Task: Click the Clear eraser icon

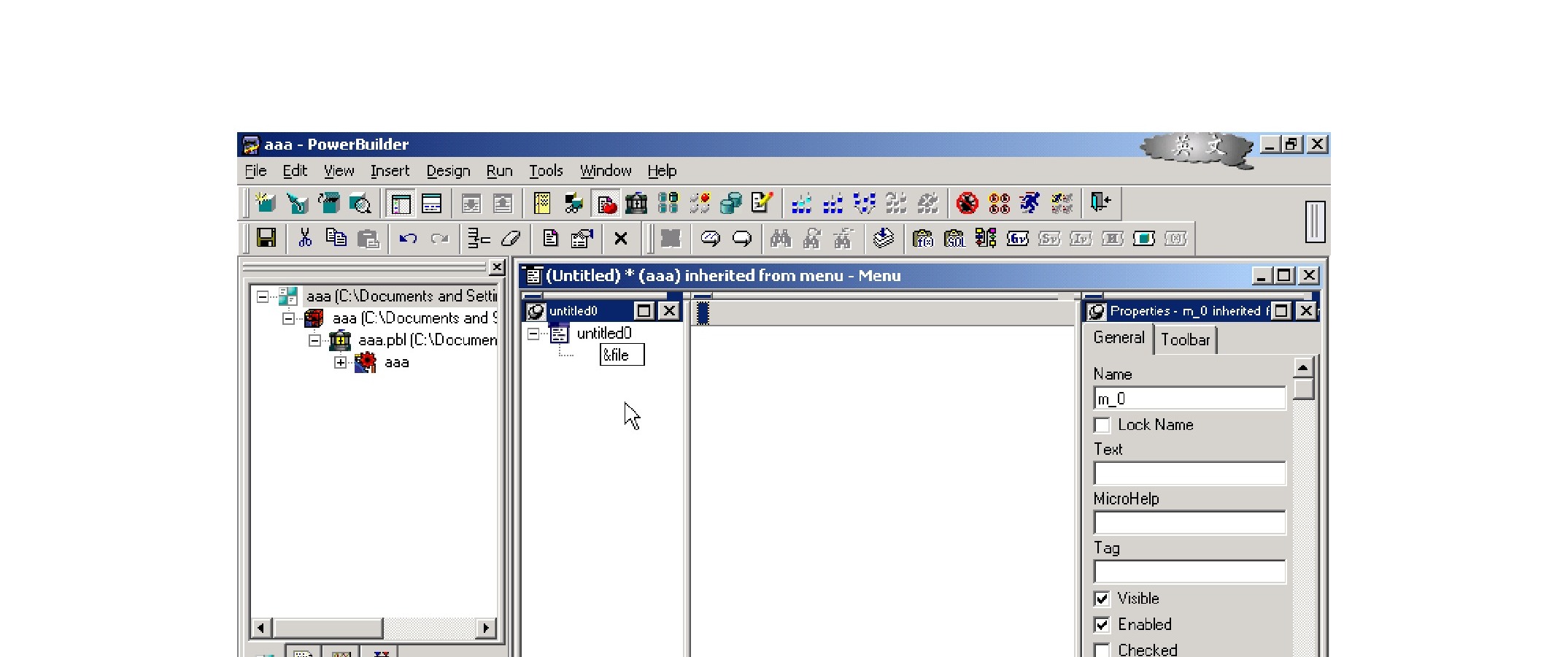Action: tap(511, 238)
